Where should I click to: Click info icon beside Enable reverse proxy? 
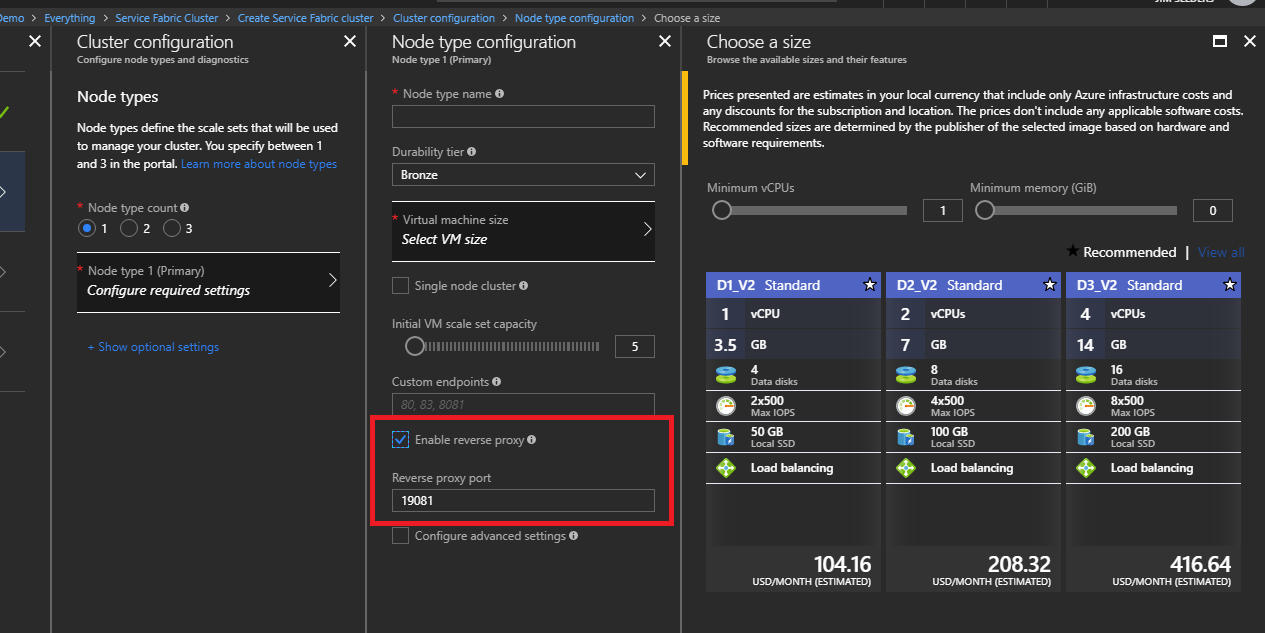pos(531,440)
